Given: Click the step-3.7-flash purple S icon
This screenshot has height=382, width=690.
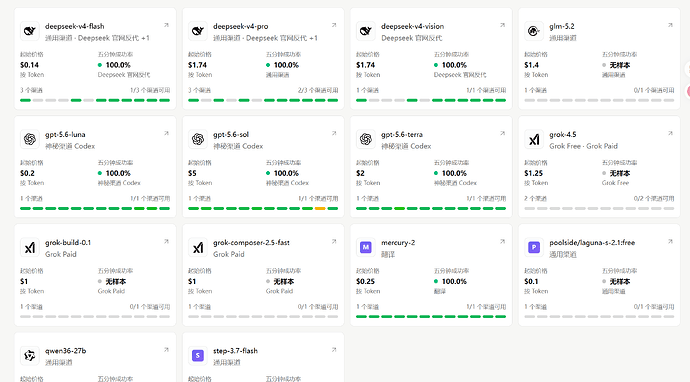Looking at the screenshot, I should [x=198, y=356].
